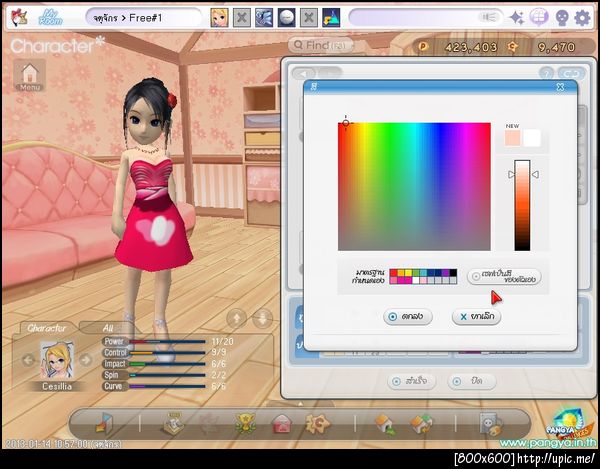Click the ปิด close button below the panel
The width and height of the screenshot is (600, 469).
coord(471,381)
